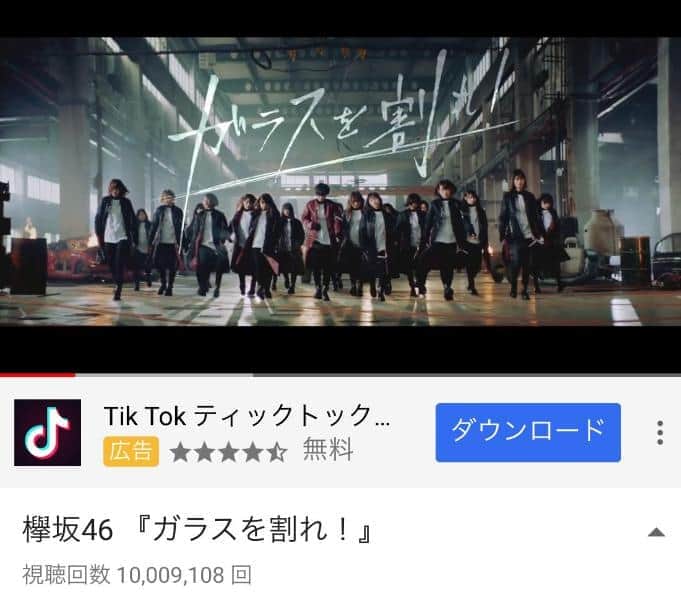Seek within the red played progress segment

[37, 375]
